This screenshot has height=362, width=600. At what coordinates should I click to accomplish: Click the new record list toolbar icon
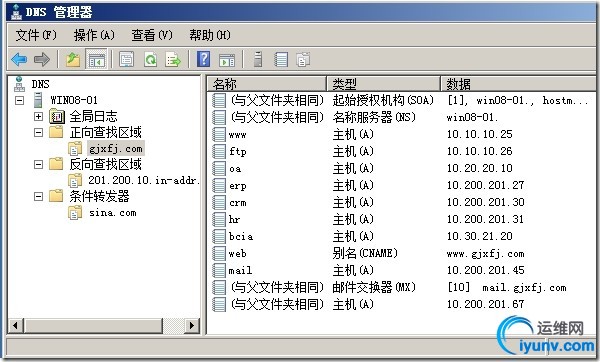pos(281,59)
